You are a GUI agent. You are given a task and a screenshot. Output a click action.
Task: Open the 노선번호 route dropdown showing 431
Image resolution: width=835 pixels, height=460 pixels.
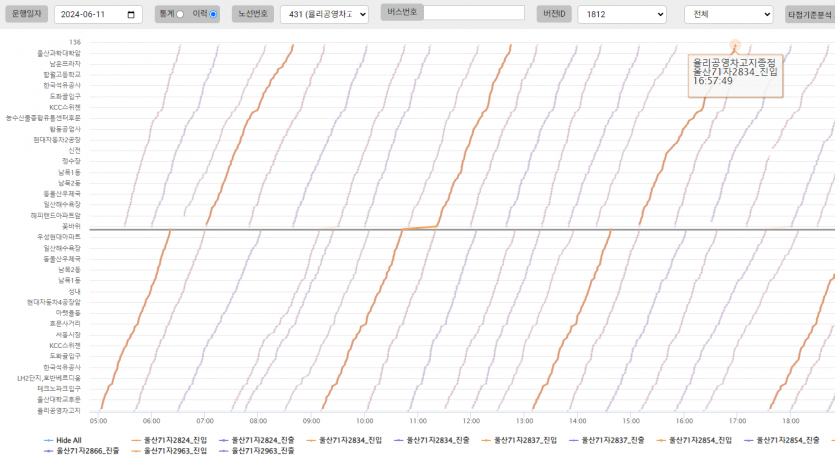pyautogui.click(x=324, y=15)
